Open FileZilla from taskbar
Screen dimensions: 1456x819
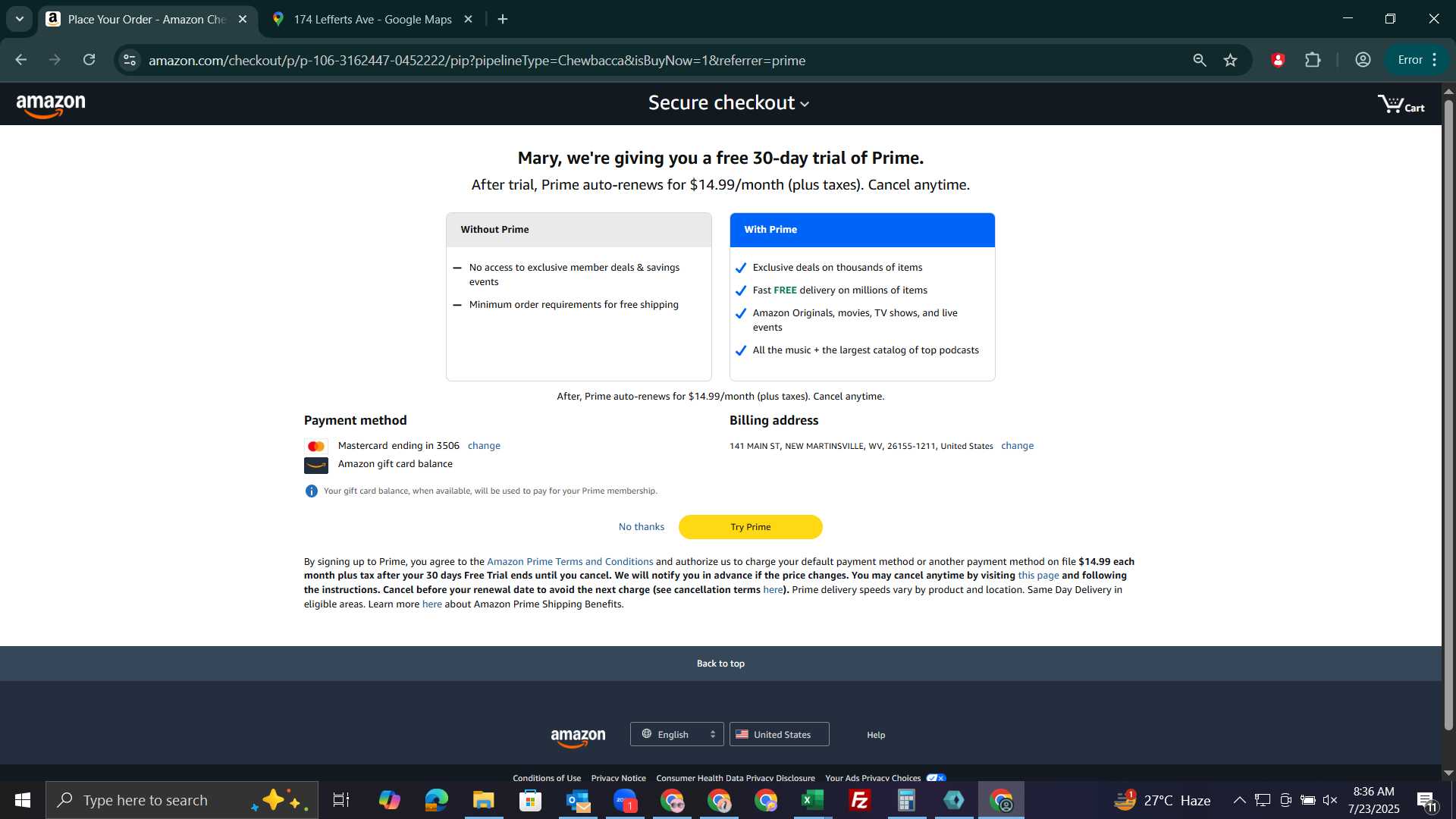(x=859, y=800)
